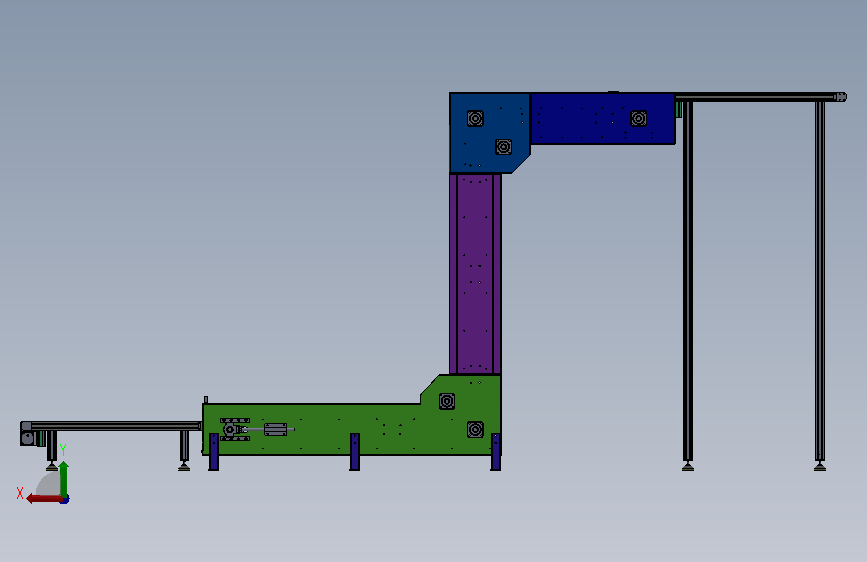Select the bearing unit on the dark blue upper housing
Screen dimensions: 867x562
(639, 118)
